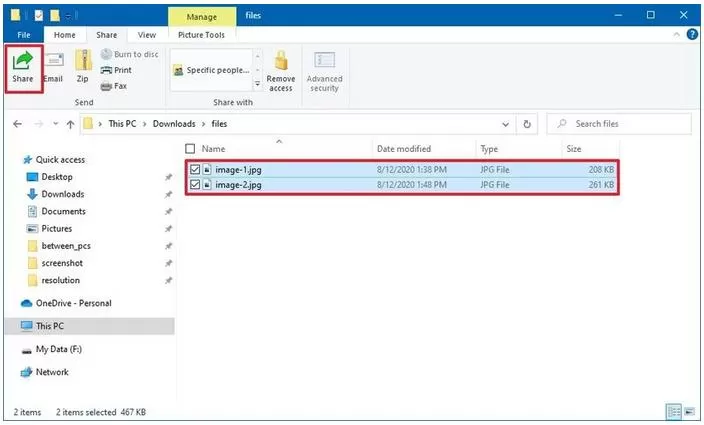Image resolution: width=704 pixels, height=425 pixels.
Task: Refresh the folder view
Action: (527, 124)
